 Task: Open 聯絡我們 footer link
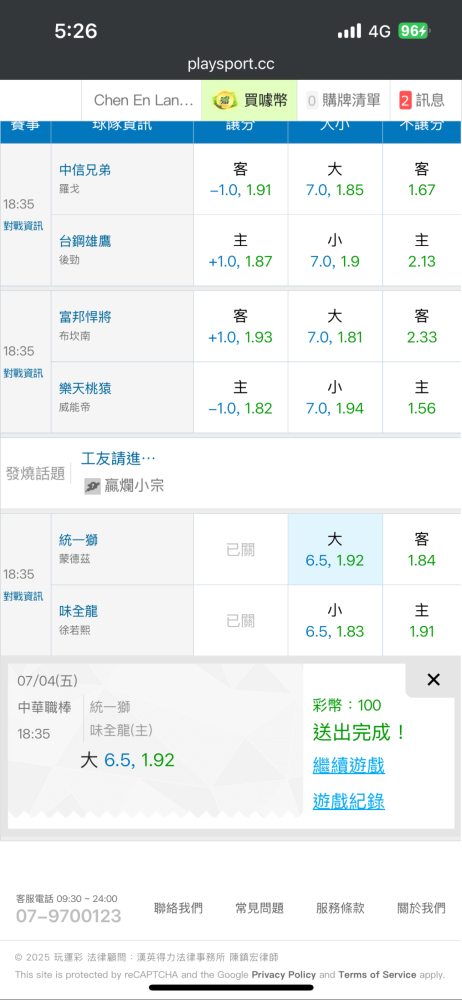click(x=178, y=908)
